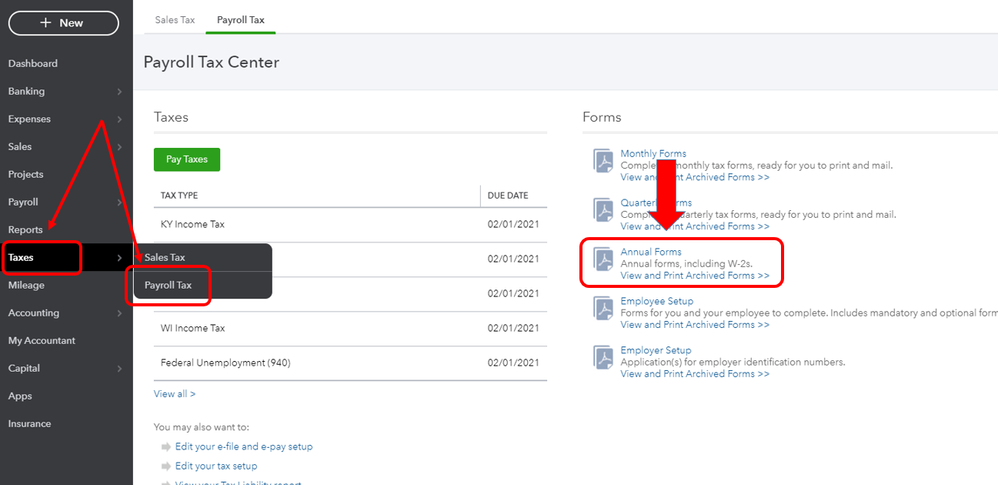Click the Quarterly Forms PDF icon

point(603,211)
